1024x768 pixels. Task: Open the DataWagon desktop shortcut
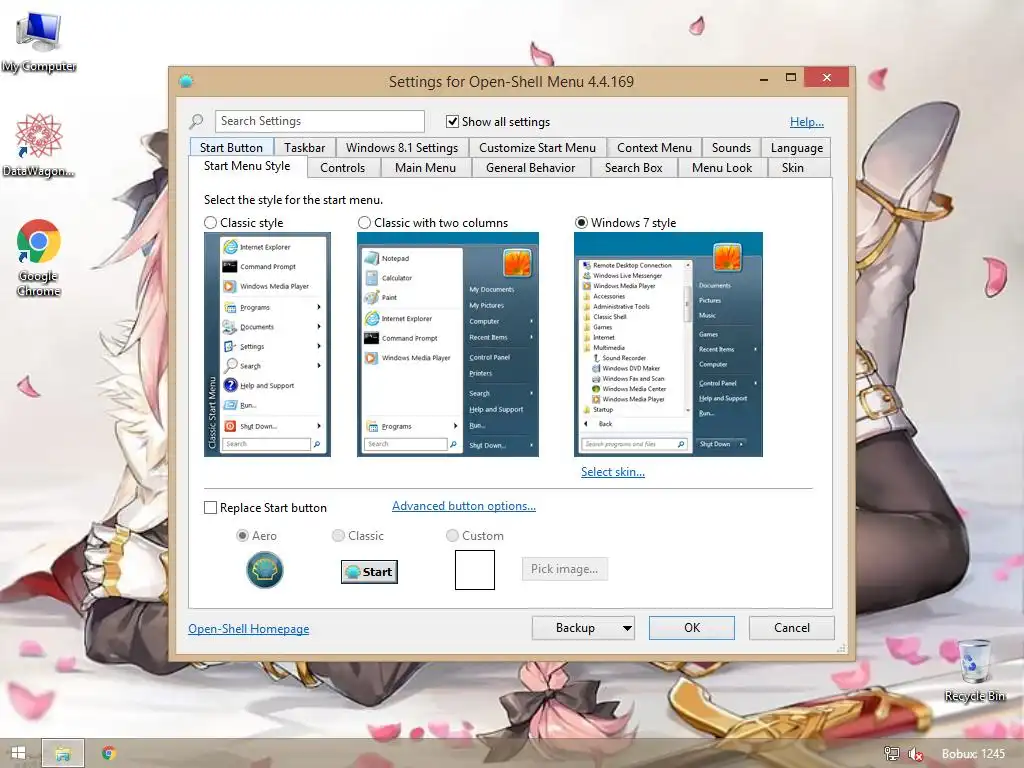(39, 146)
